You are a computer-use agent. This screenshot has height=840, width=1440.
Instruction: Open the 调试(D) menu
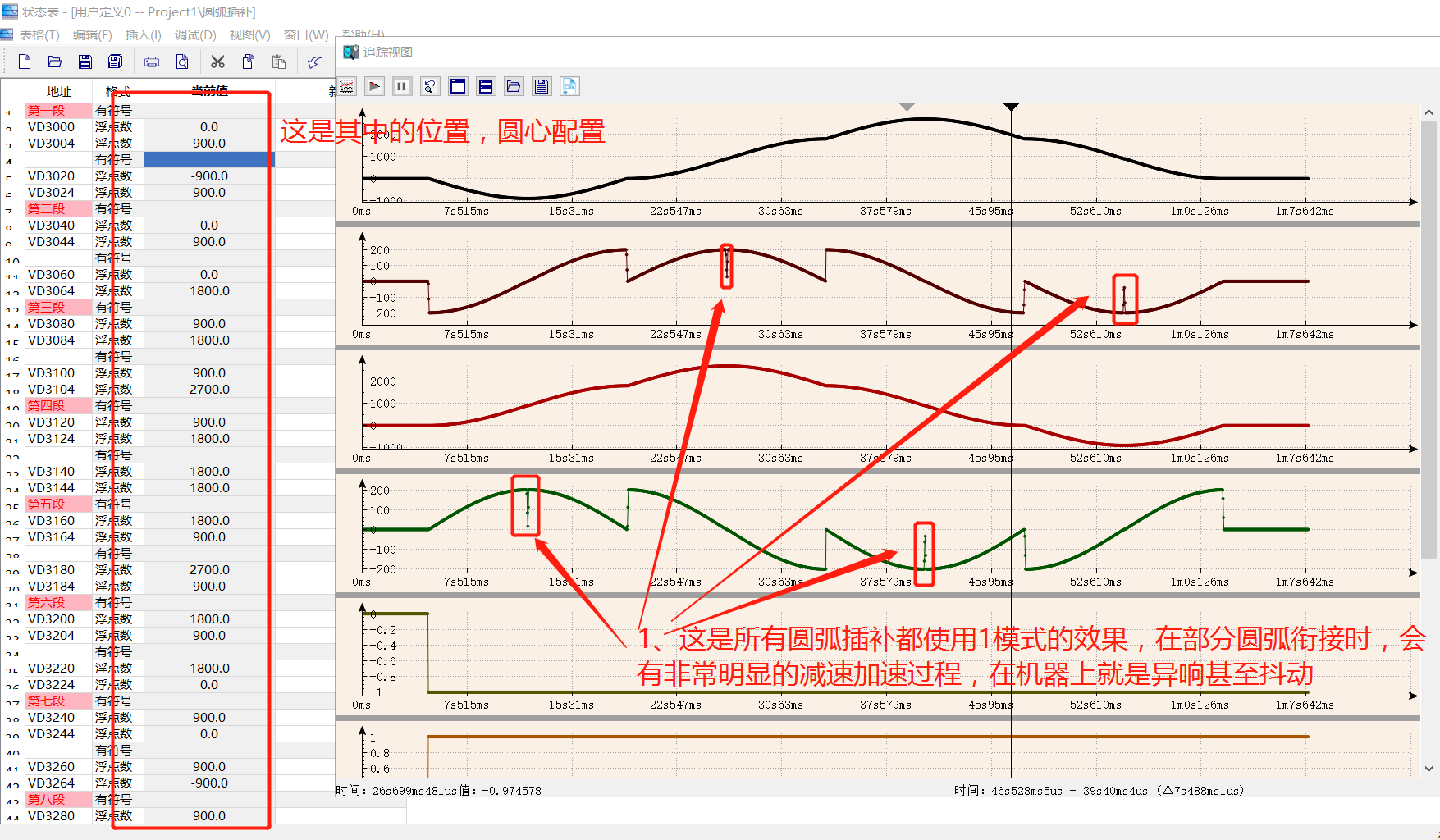(195, 34)
